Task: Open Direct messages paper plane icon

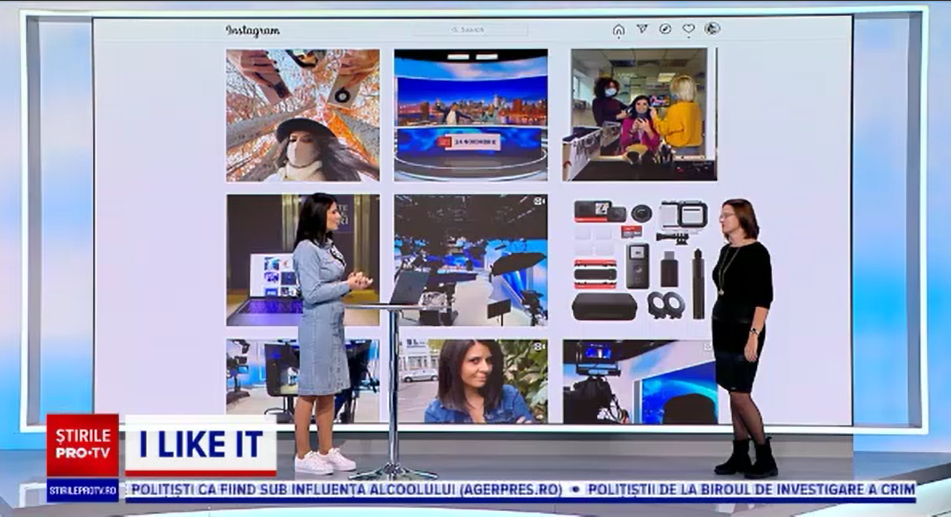Action: coord(642,29)
